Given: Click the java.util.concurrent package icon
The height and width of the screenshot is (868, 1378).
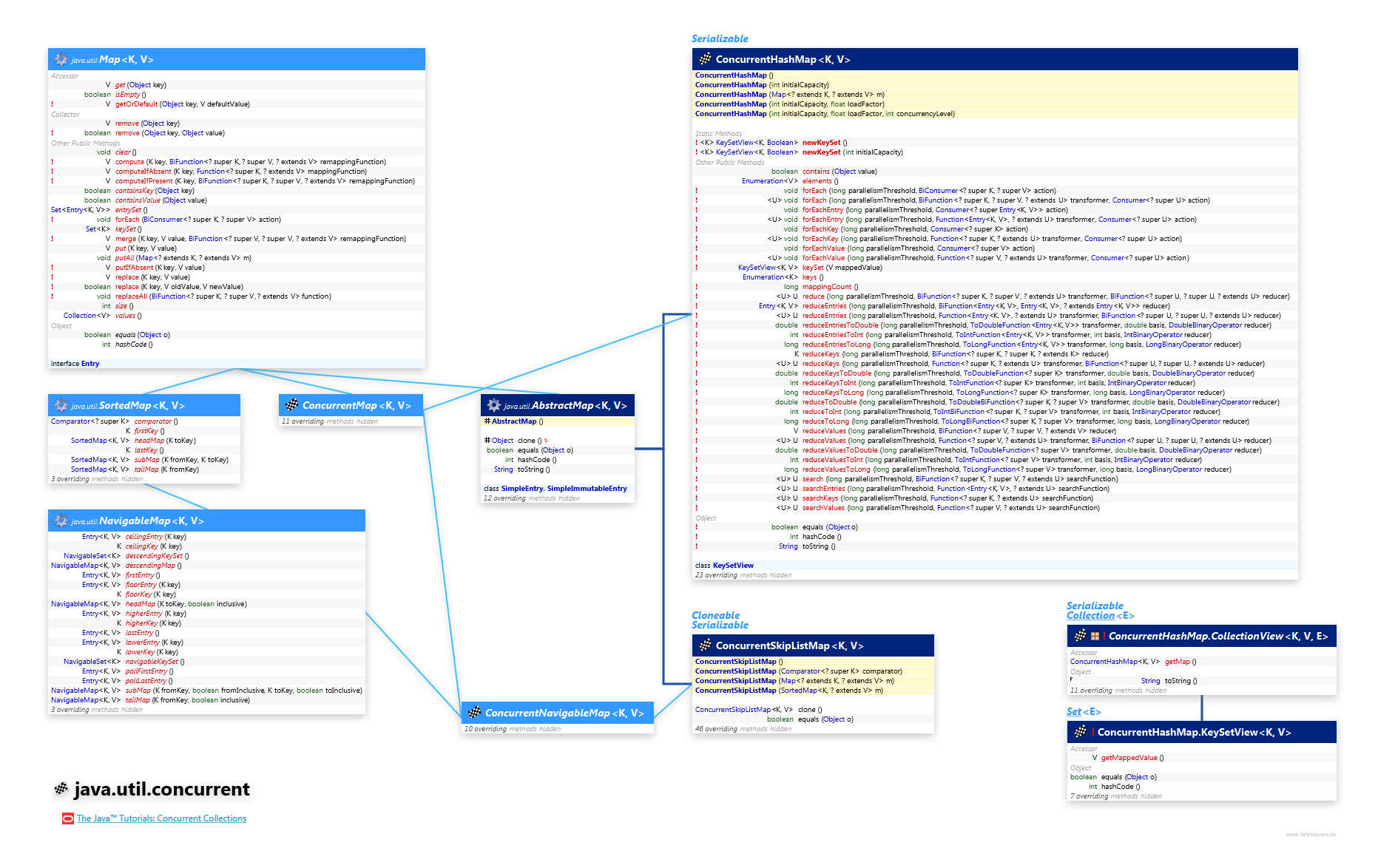Looking at the screenshot, I should (62, 790).
